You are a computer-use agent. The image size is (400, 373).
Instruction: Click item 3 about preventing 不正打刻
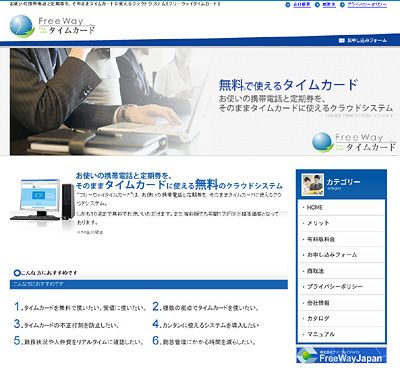click(x=66, y=324)
